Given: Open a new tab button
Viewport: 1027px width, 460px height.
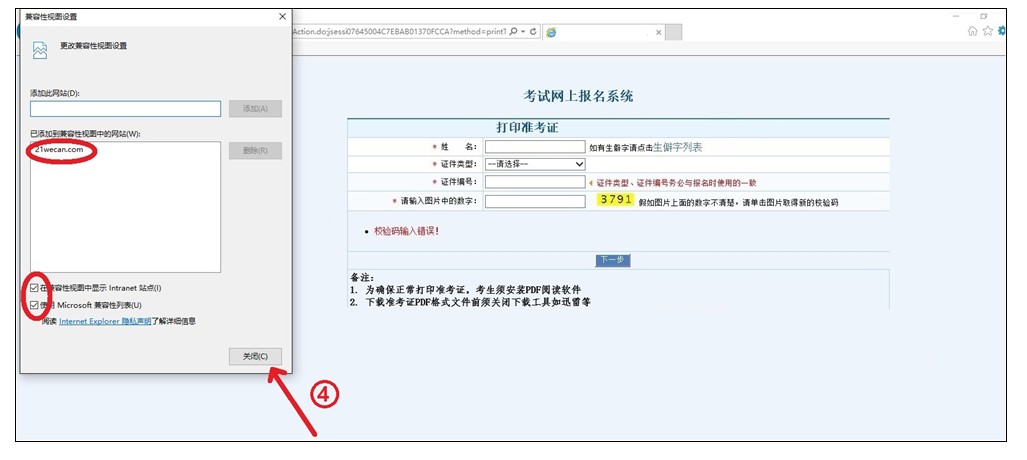Looking at the screenshot, I should click(x=674, y=32).
